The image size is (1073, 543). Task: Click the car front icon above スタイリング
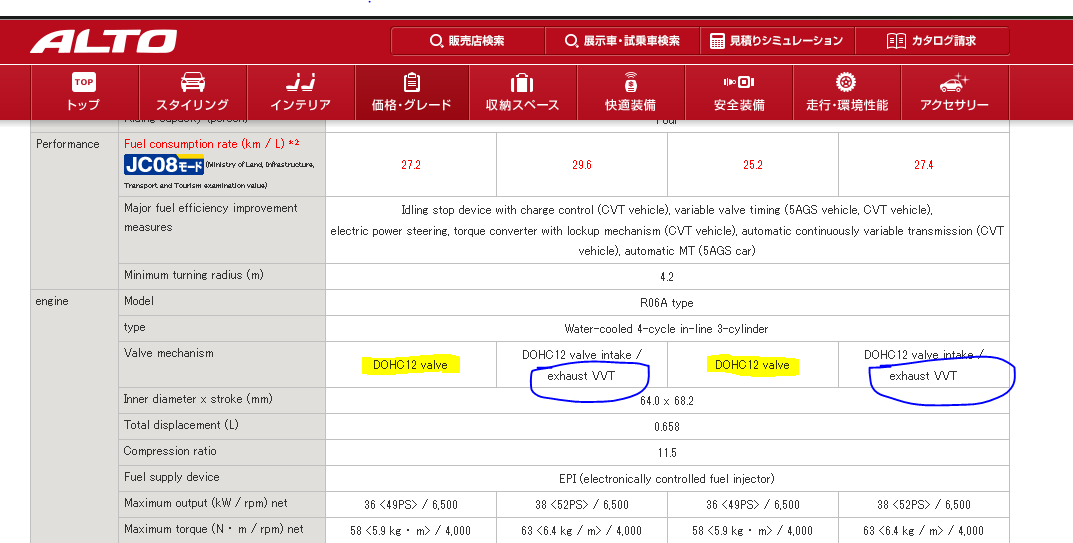pyautogui.click(x=193, y=82)
